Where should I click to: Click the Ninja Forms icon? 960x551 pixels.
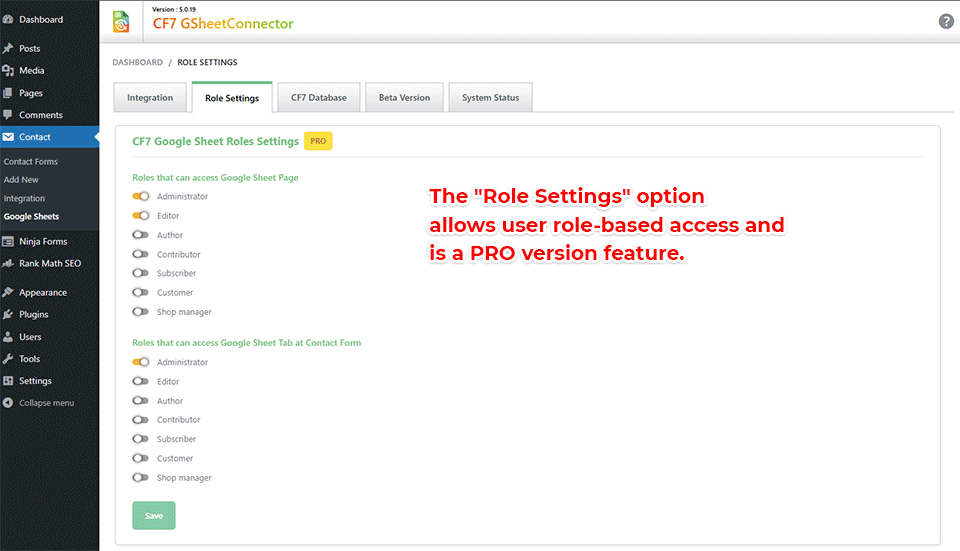click(x=8, y=241)
